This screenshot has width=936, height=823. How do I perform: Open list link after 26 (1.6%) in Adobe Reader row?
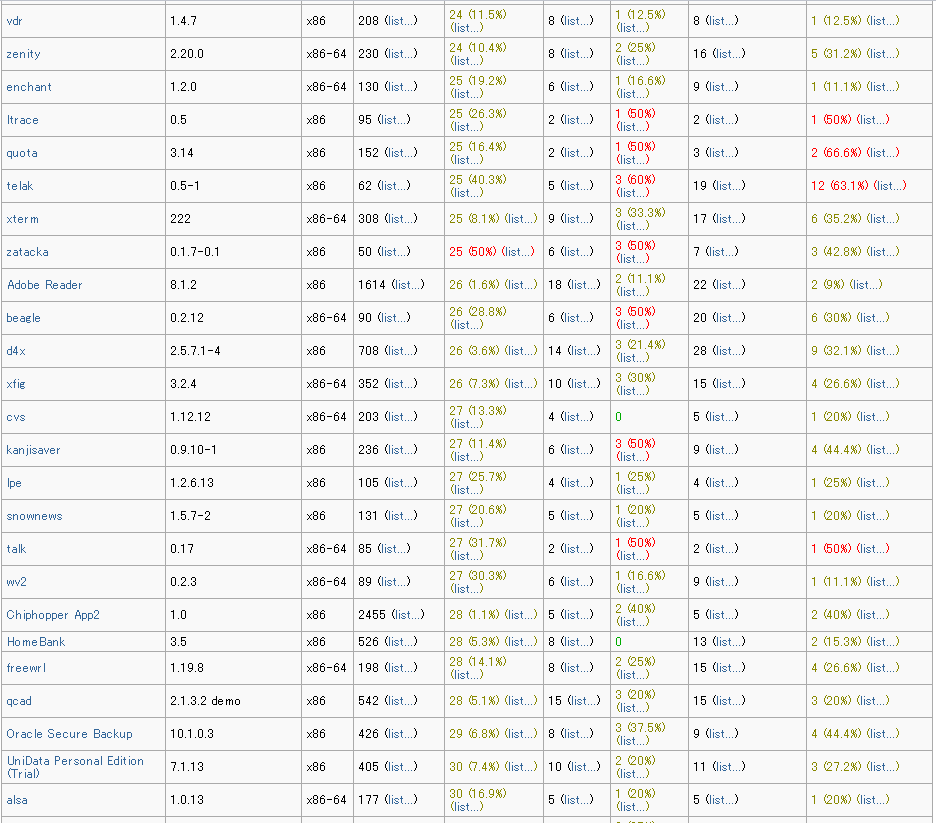(x=521, y=285)
